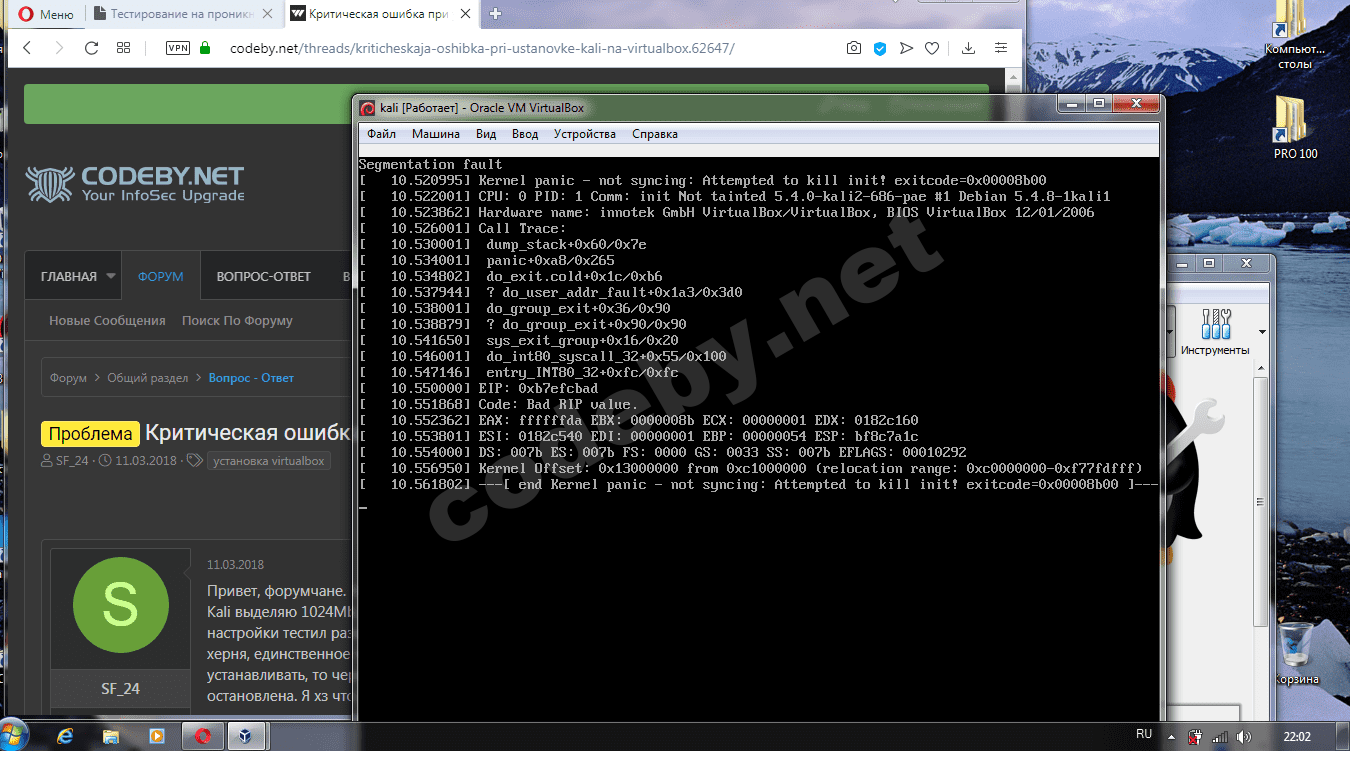Click the Новые Сообщения link
The width and height of the screenshot is (1366, 768).
(107, 321)
